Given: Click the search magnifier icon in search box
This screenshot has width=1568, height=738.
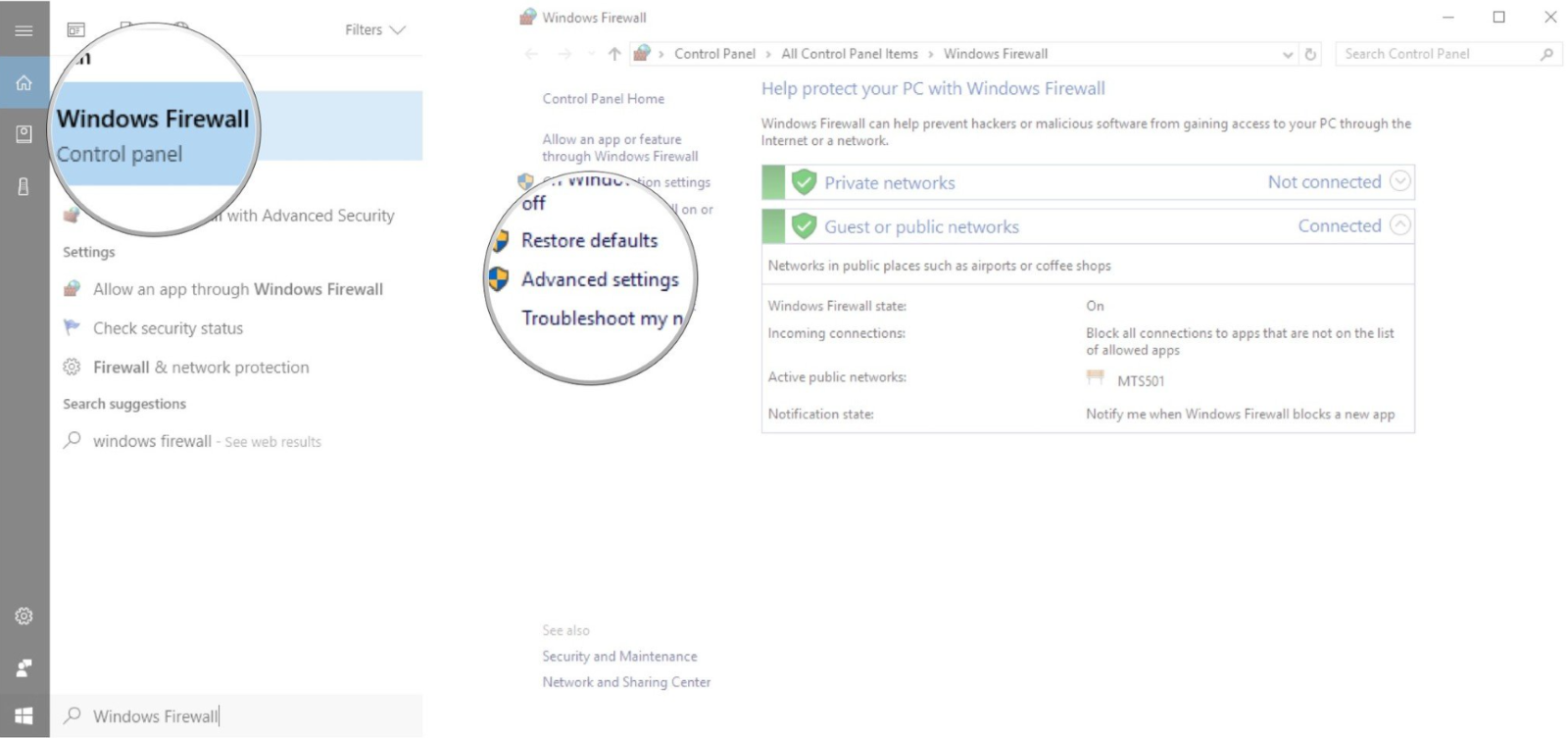Looking at the screenshot, I should (72, 715).
